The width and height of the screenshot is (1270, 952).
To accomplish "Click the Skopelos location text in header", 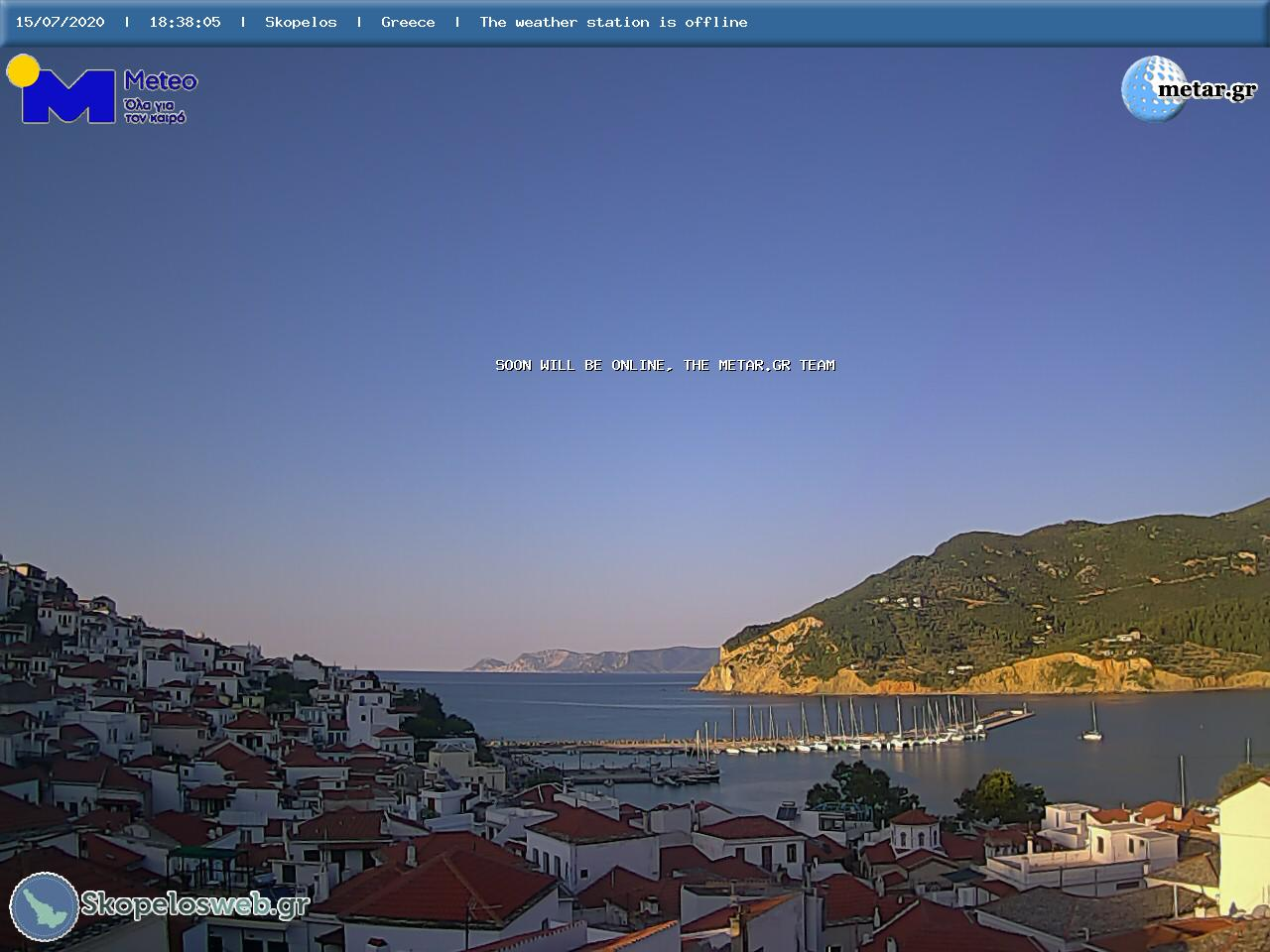I will click(x=301, y=22).
